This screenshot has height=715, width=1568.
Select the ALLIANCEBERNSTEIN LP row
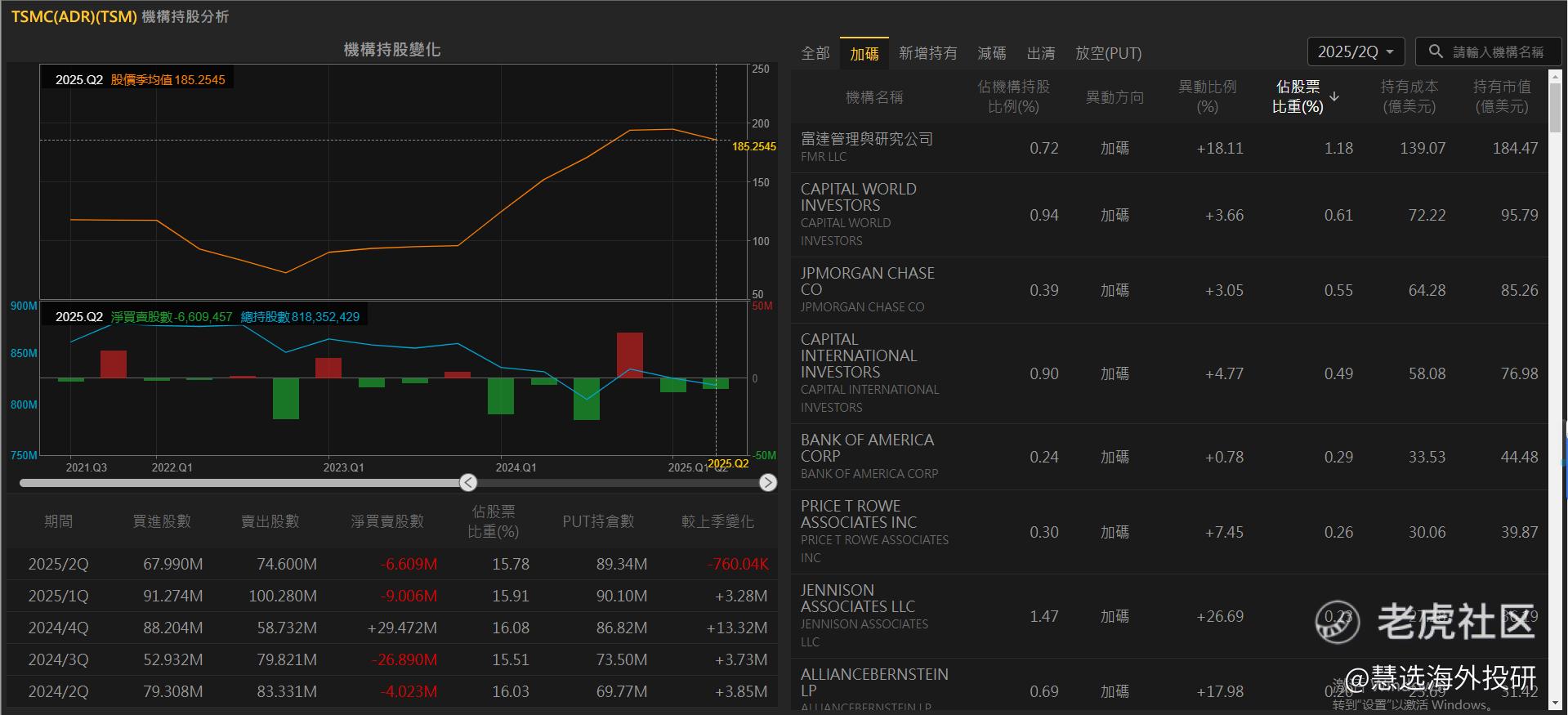point(1169,686)
